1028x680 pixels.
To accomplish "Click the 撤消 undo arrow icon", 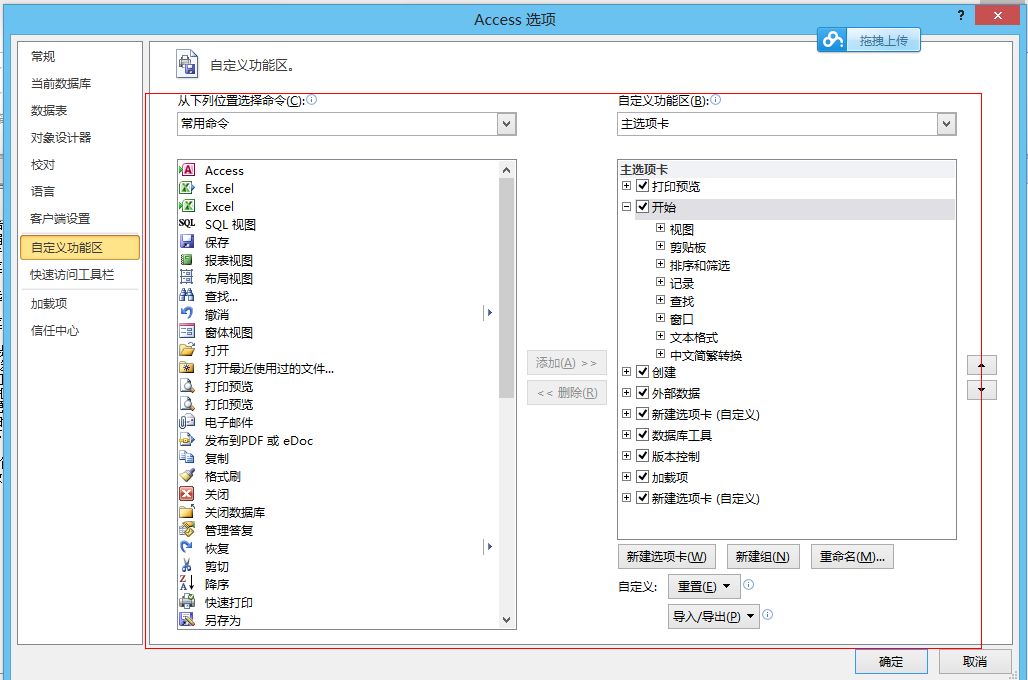I will tap(187, 313).
